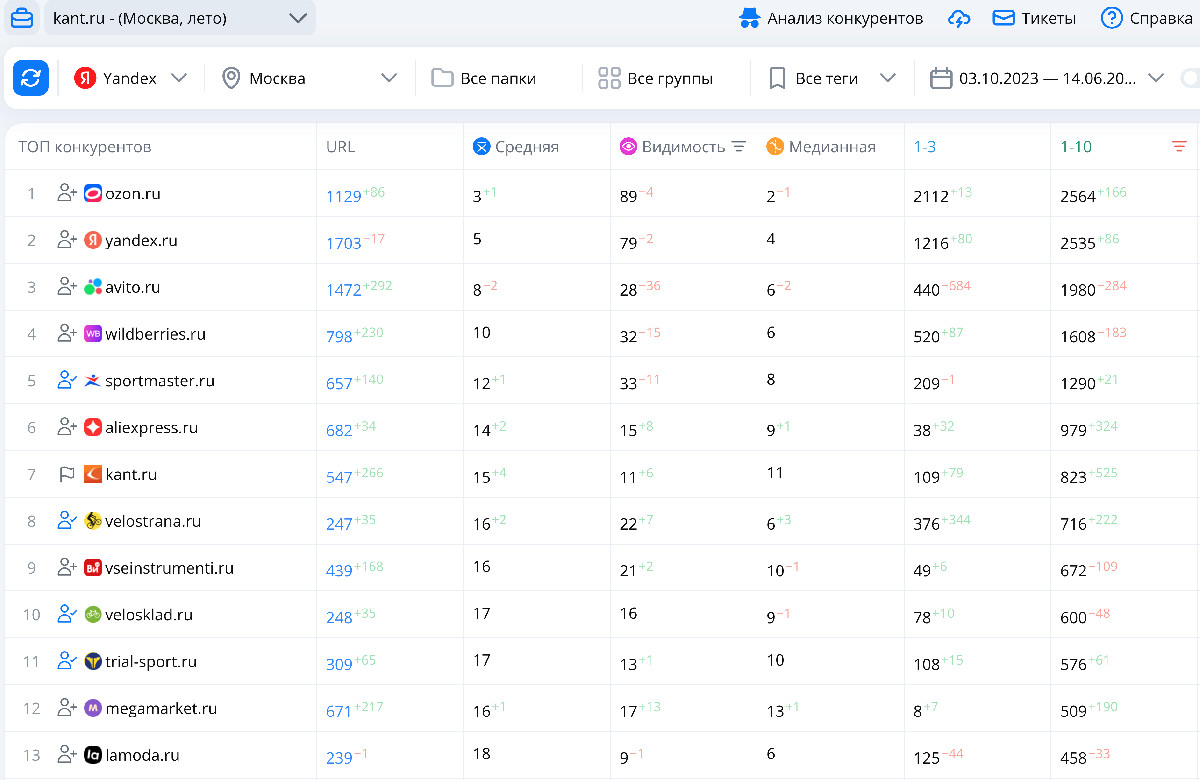The width and height of the screenshot is (1200, 780).
Task: Open URL count 1472 for avito.ru
Action: [344, 290]
